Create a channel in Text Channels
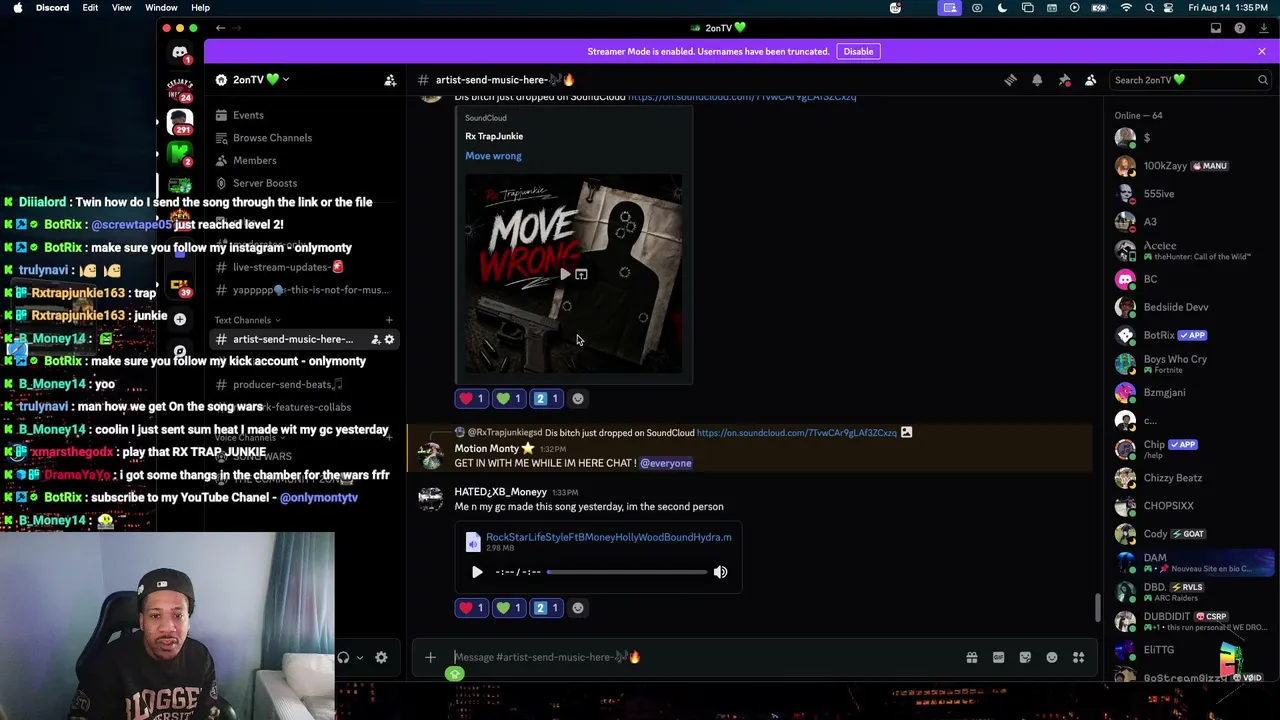This screenshot has height=720, width=1280. (389, 320)
